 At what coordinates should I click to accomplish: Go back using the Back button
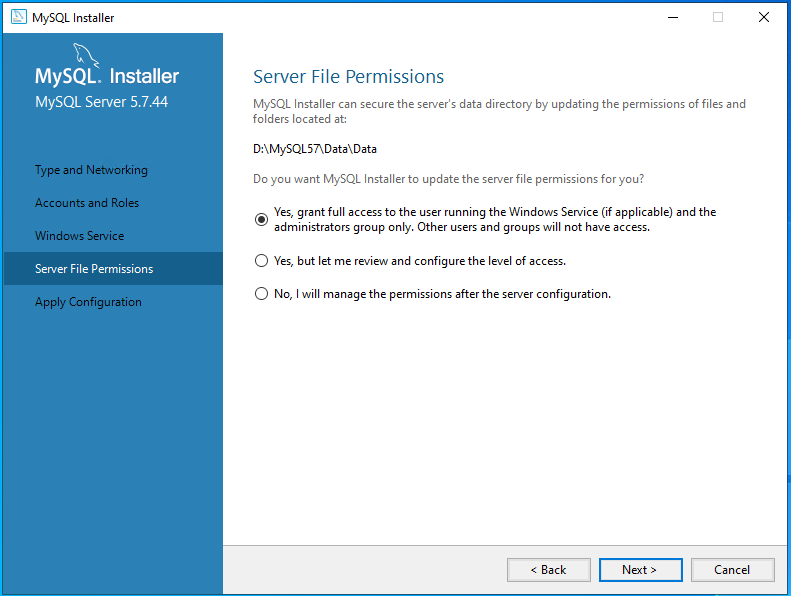(x=549, y=570)
